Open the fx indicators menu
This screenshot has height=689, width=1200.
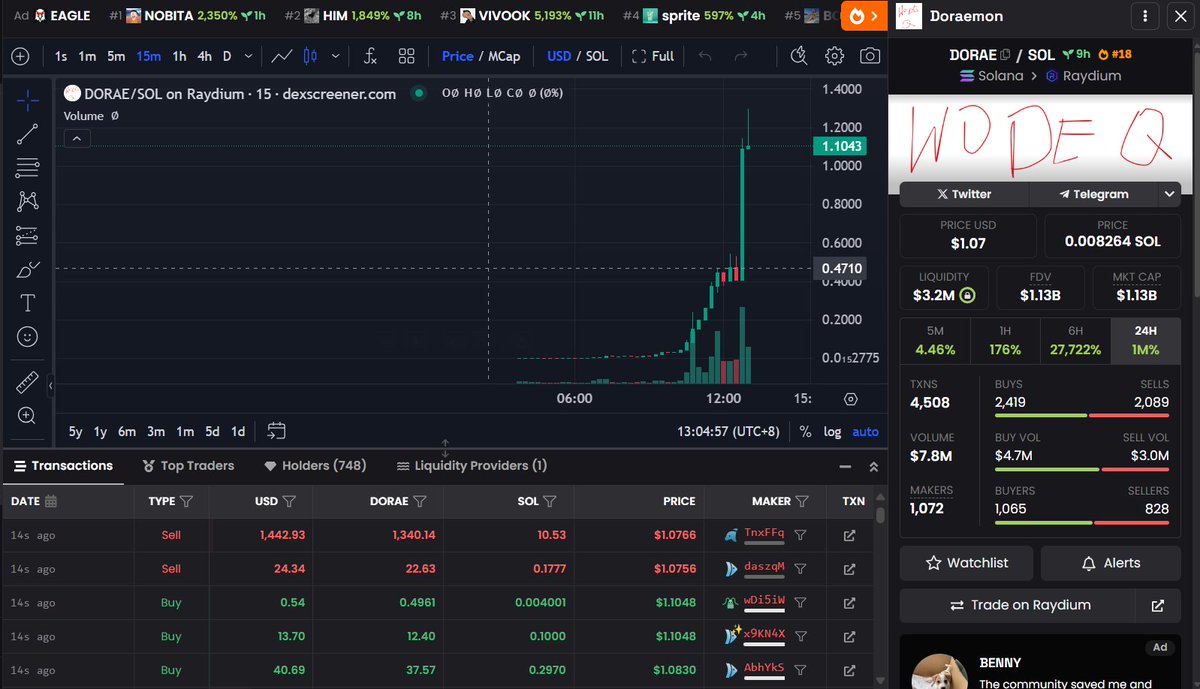[x=370, y=56]
